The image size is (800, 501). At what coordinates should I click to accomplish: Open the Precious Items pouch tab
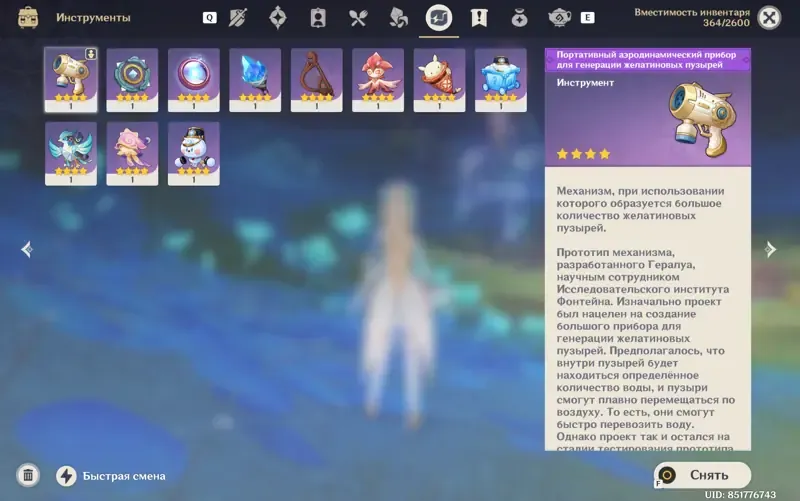click(x=519, y=18)
